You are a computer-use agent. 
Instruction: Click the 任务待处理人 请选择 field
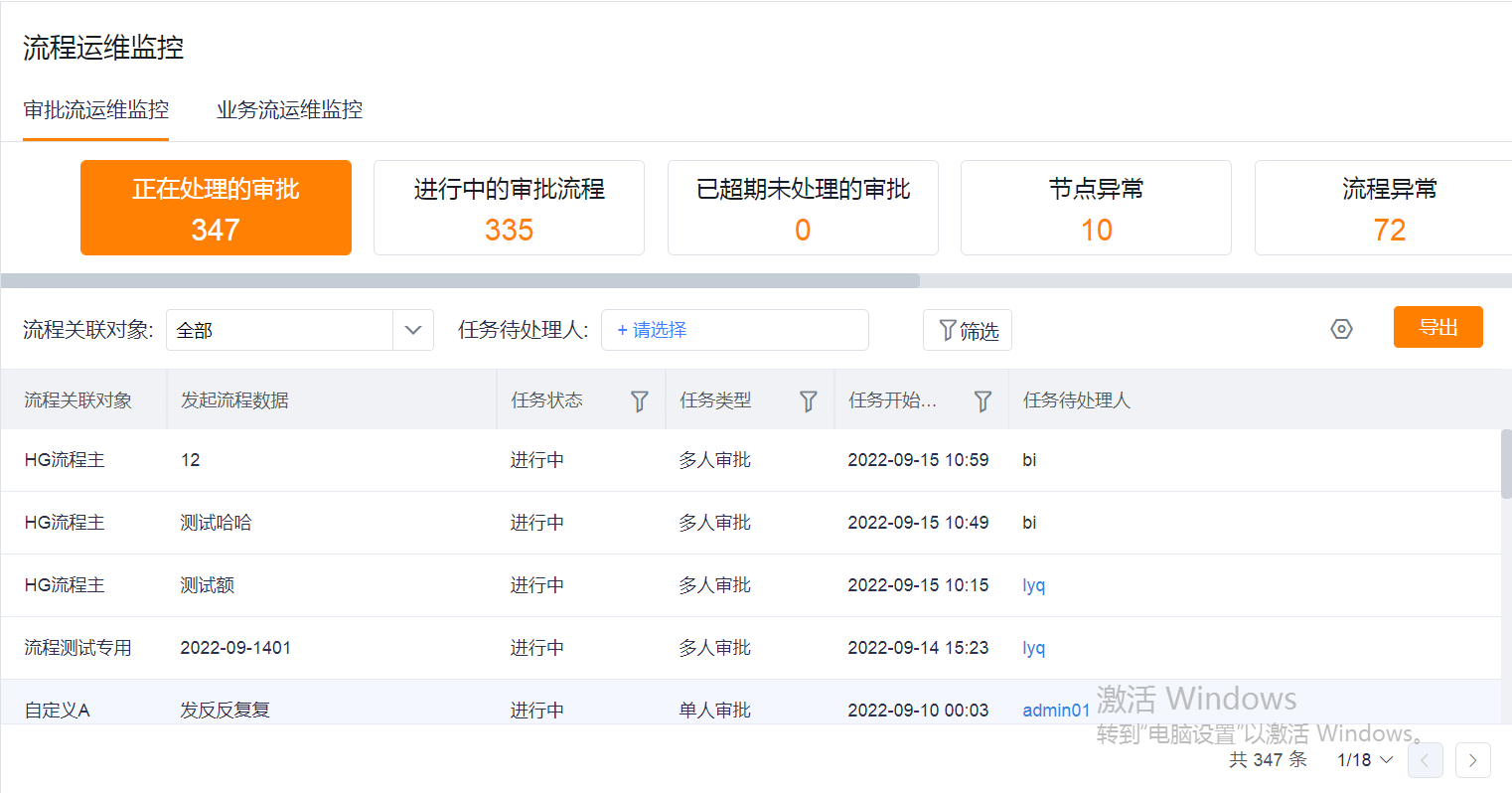click(735, 330)
